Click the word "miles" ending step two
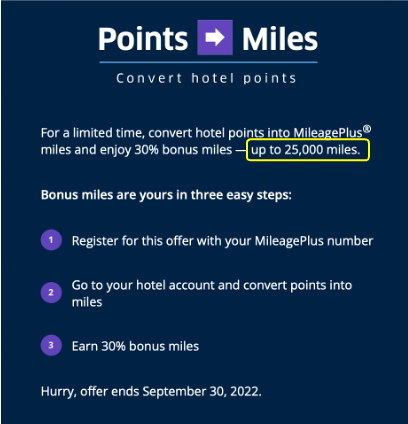The image size is (408, 424). pos(87,302)
